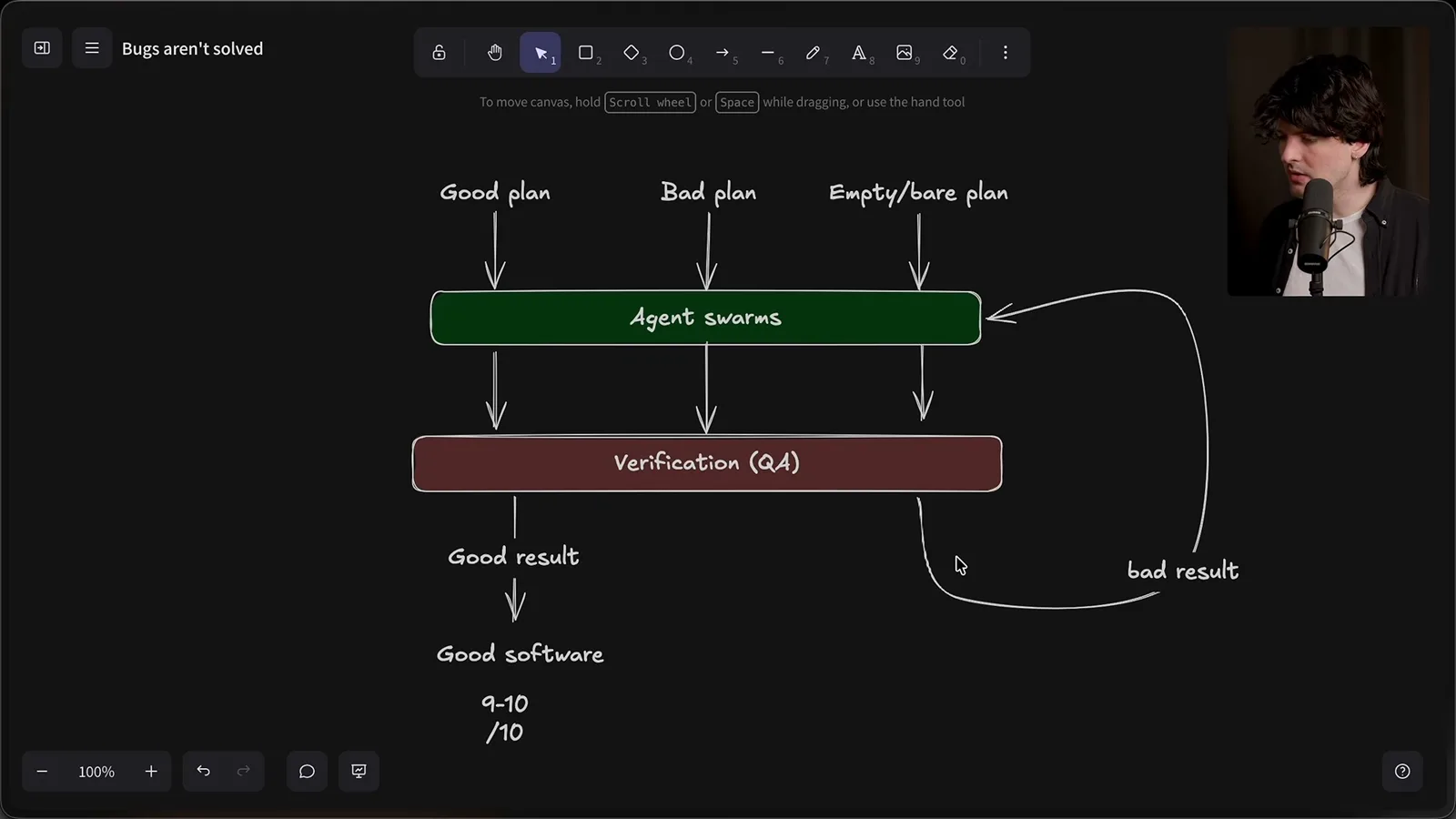Click the Bad plan text
Viewport: 1456px width, 819px height.
(x=708, y=193)
